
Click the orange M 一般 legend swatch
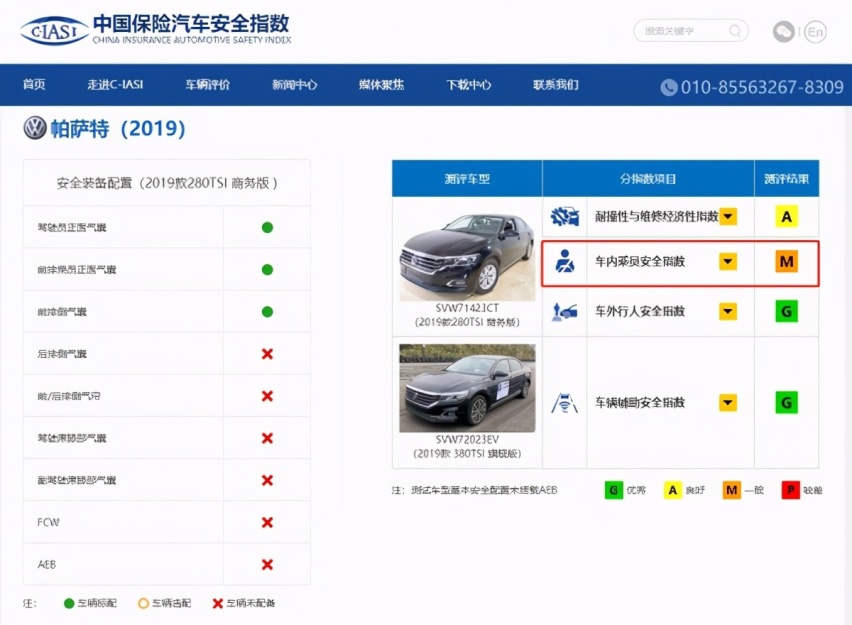coord(732,490)
